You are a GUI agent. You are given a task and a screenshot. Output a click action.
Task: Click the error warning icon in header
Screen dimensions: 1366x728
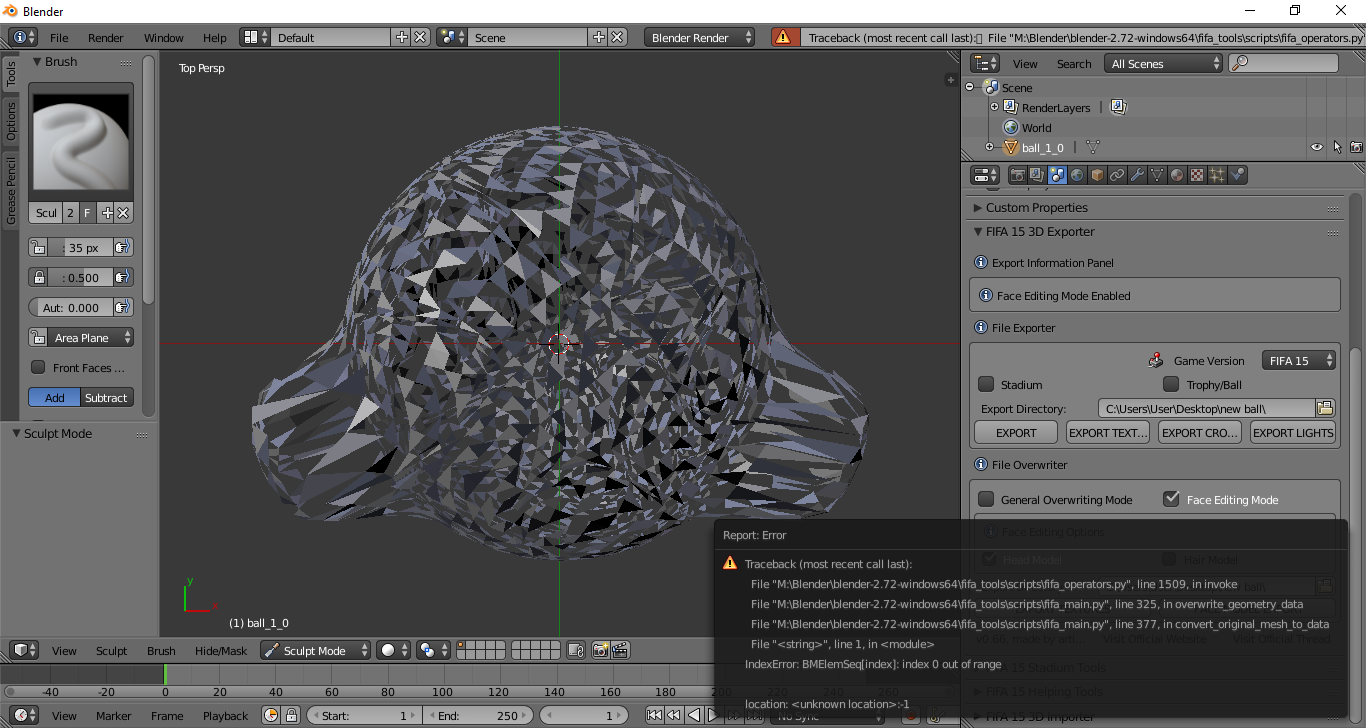tap(783, 37)
